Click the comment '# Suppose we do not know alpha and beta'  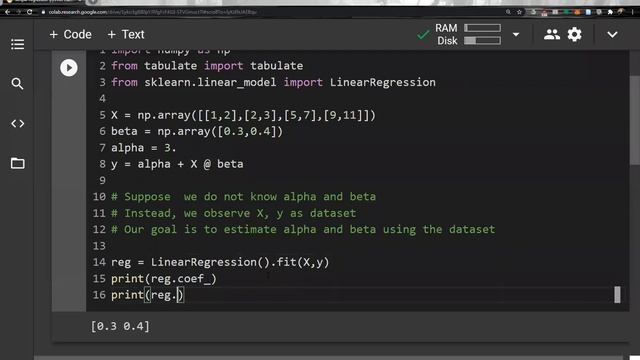pyautogui.click(x=243, y=197)
